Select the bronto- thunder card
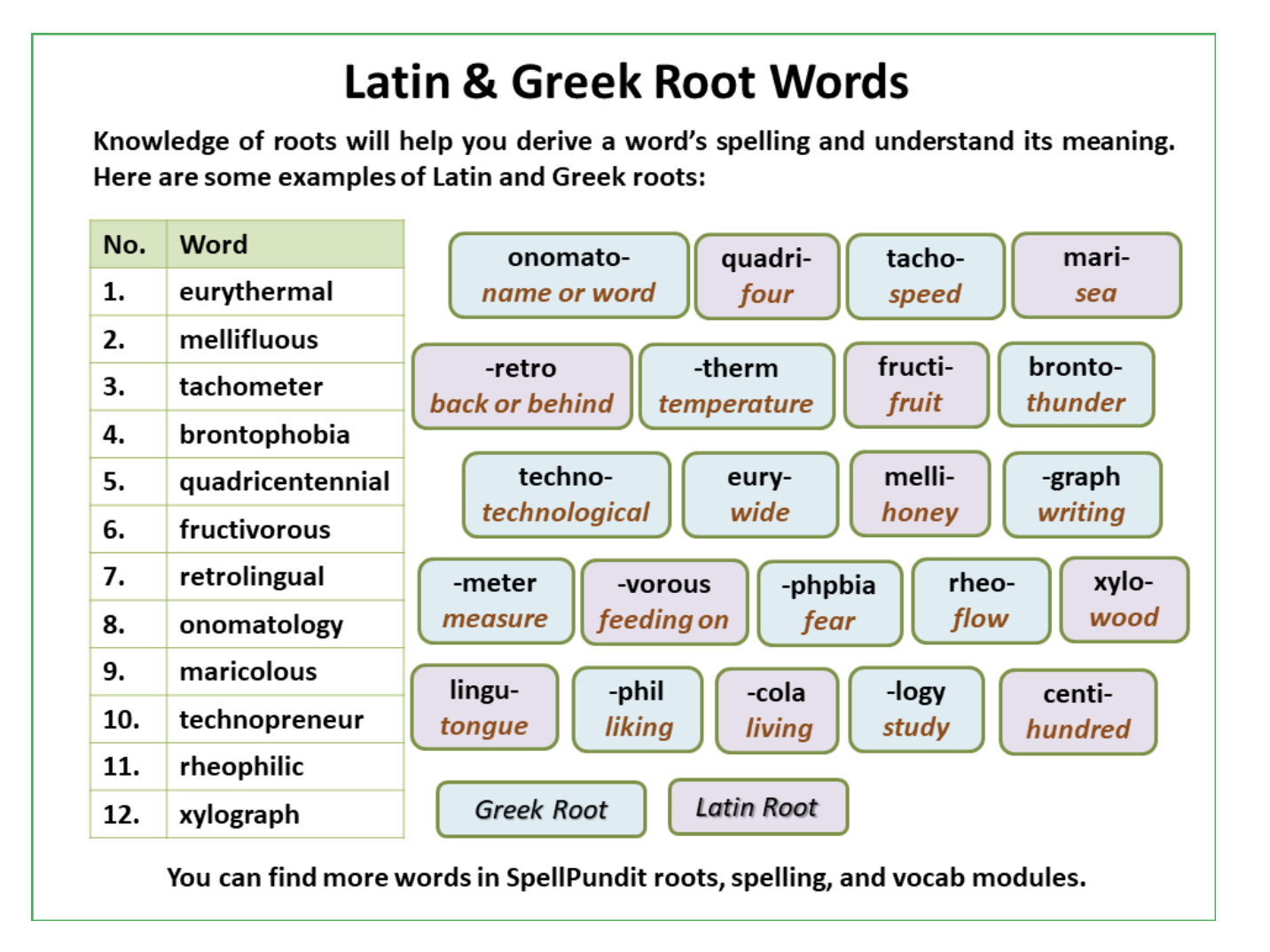This screenshot has height=952, width=1270. click(1076, 385)
